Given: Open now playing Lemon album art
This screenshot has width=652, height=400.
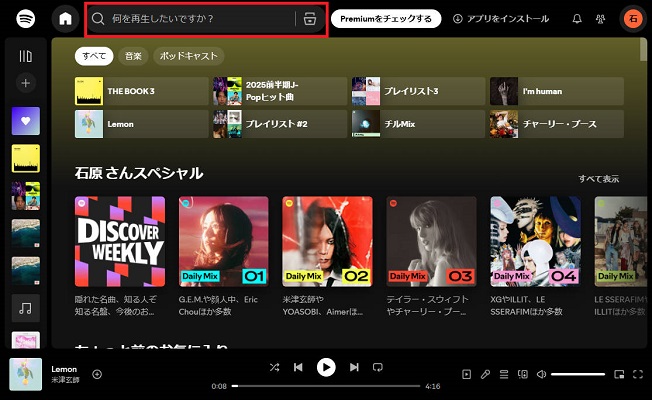Looking at the screenshot, I should (26, 374).
